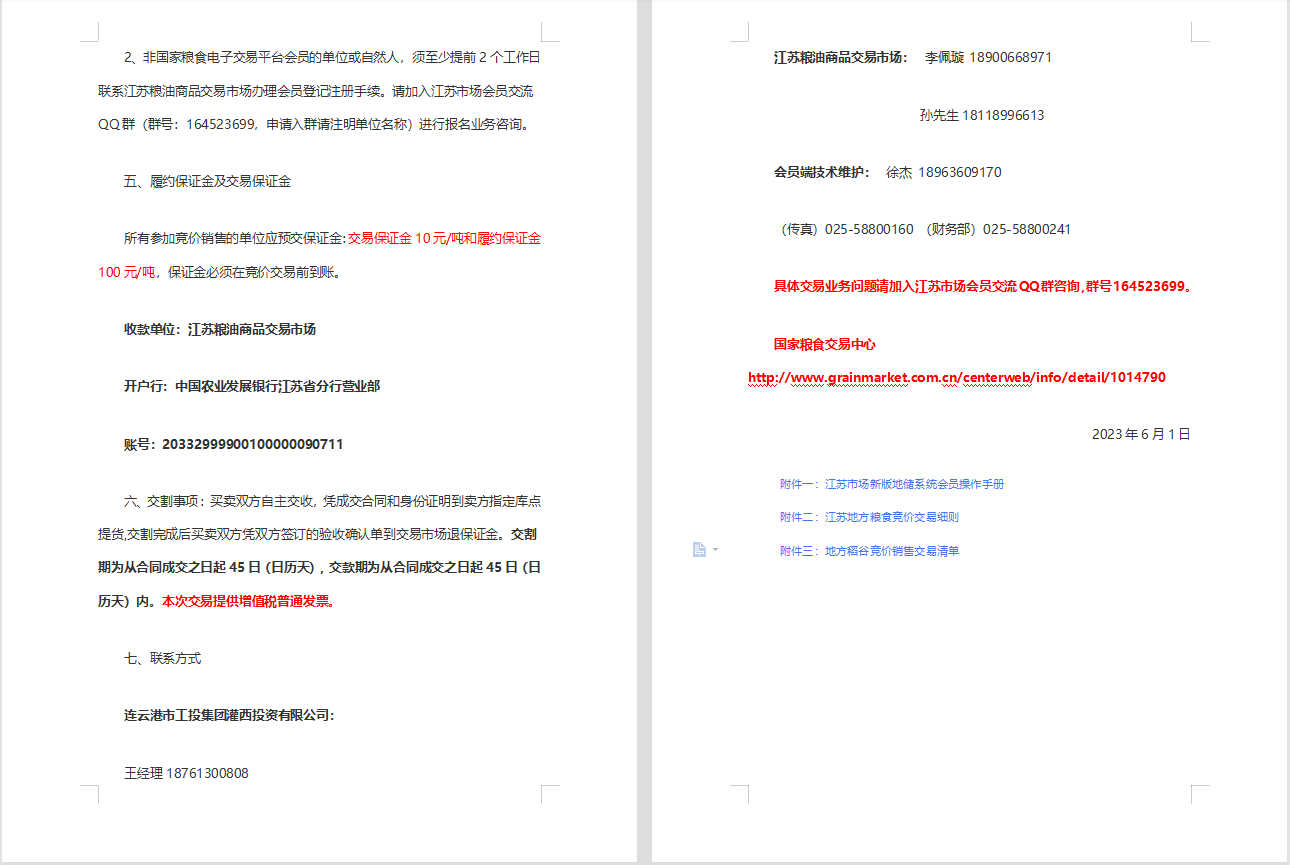This screenshot has width=1290, height=865.
Task: Click 王经理's phone number 18761300808
Action: pyautogui.click(x=207, y=773)
